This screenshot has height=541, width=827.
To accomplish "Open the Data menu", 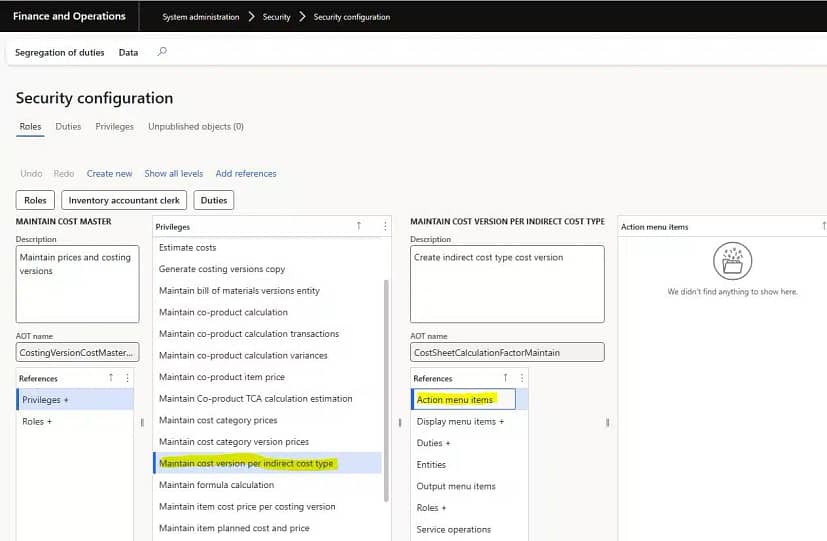I will click(128, 52).
